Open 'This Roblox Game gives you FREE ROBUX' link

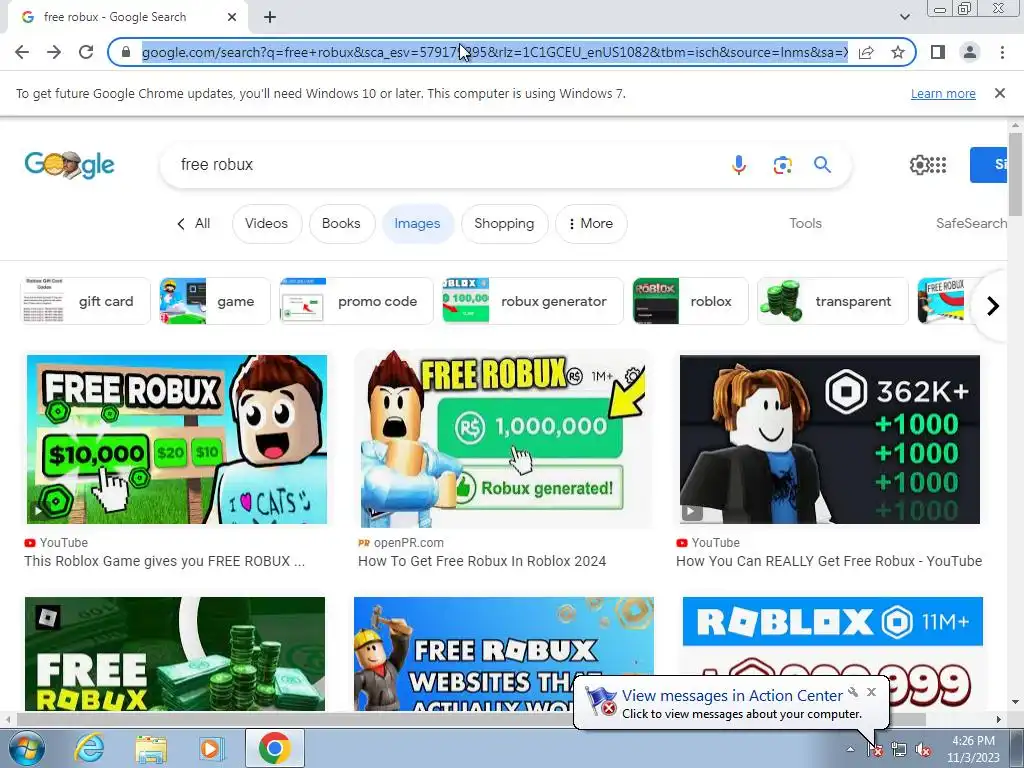pos(165,561)
